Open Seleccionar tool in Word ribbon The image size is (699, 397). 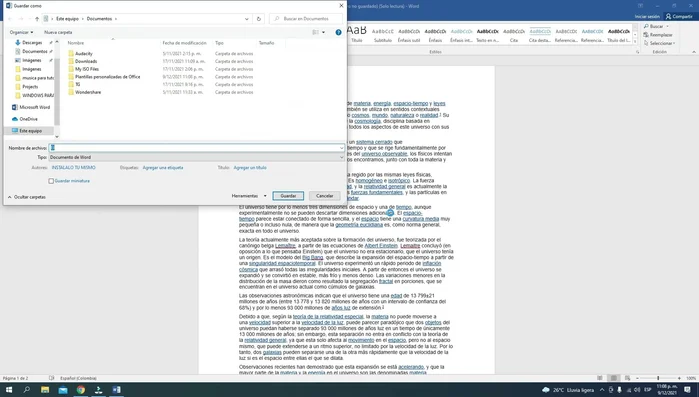660,43
